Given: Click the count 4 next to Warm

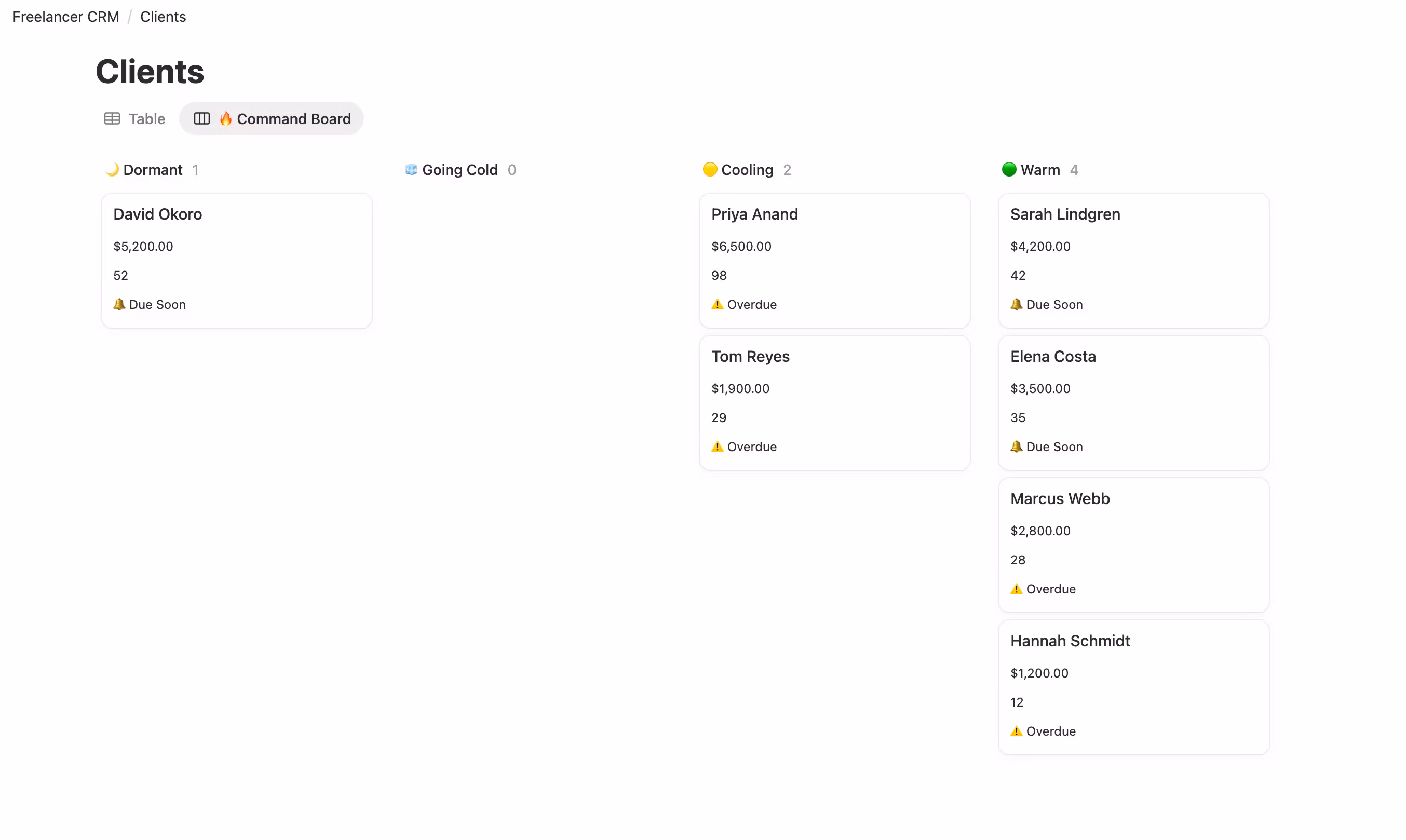Looking at the screenshot, I should (1074, 170).
